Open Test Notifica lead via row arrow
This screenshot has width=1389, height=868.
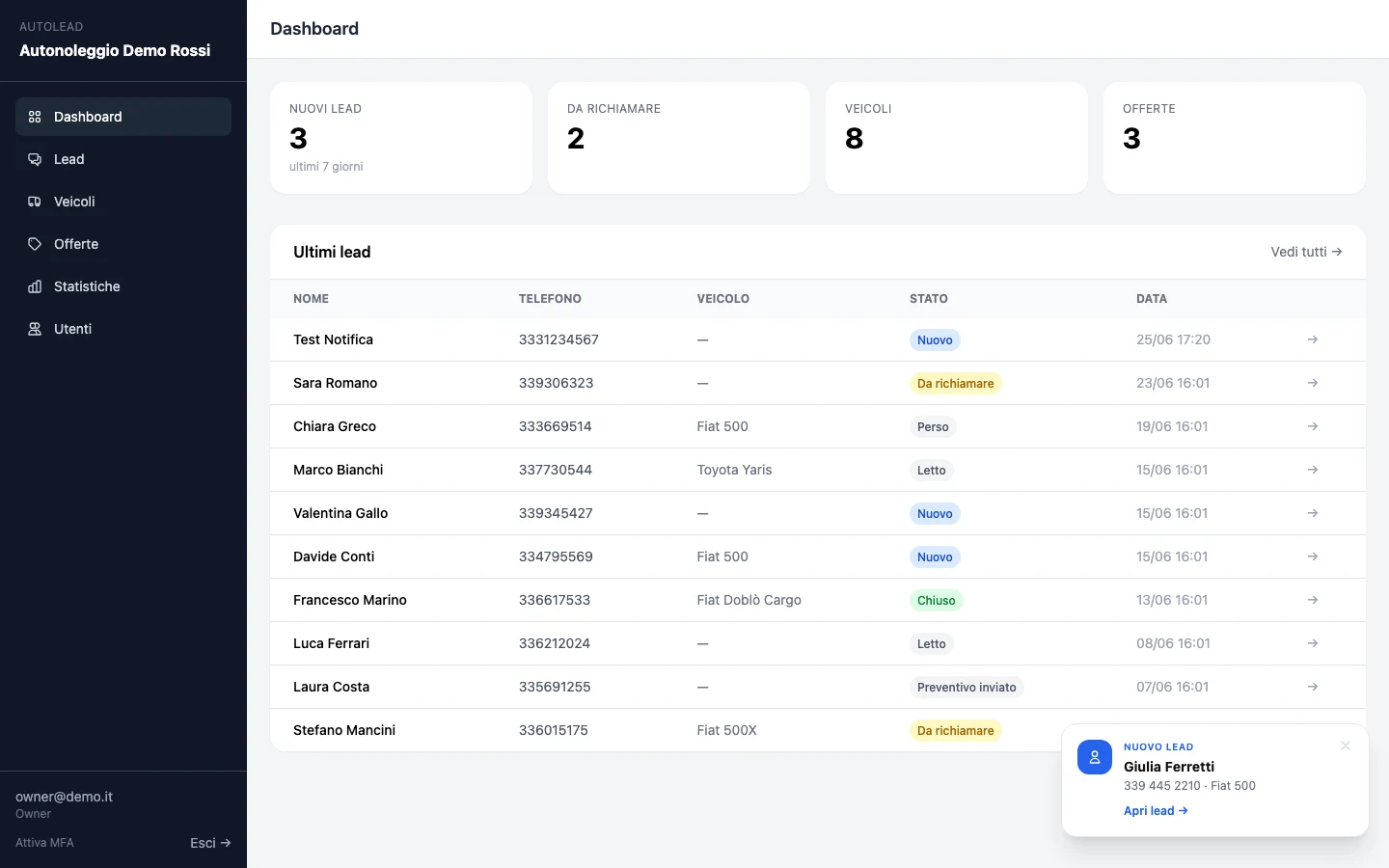tap(1313, 339)
